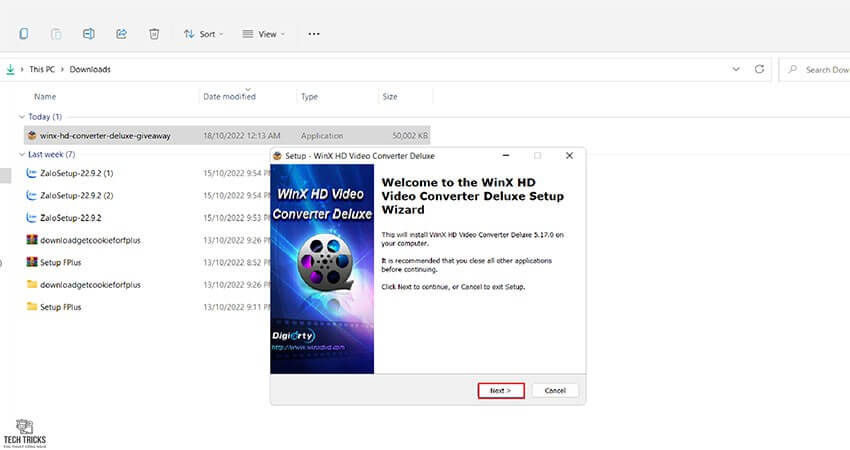The height and width of the screenshot is (450, 850).
Task: Click the Rename icon in Explorer toolbar
Action: tap(88, 34)
